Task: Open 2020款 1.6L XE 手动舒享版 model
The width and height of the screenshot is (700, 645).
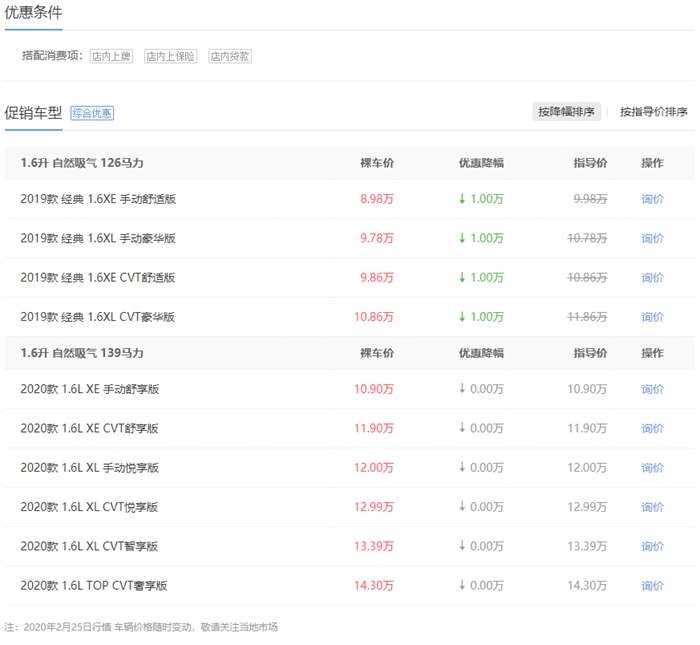Action: [x=90, y=389]
